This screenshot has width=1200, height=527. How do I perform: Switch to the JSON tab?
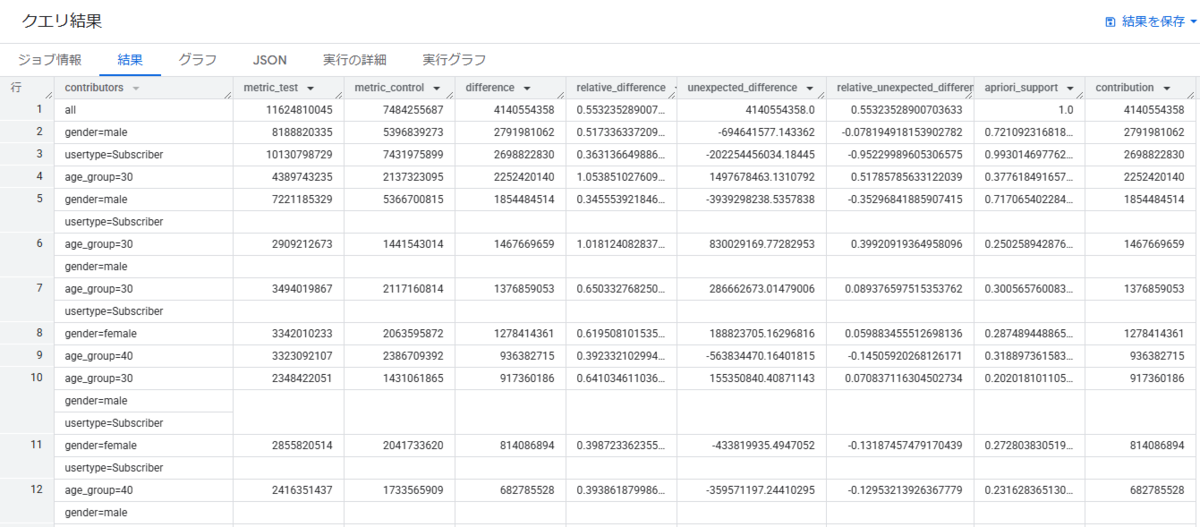coord(270,60)
